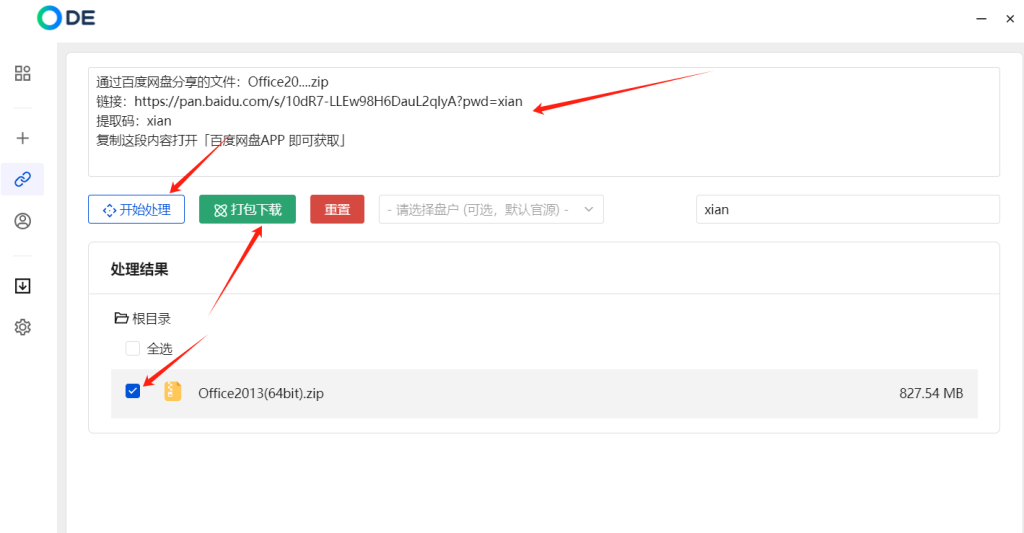The height and width of the screenshot is (533, 1024).
Task: Click the 处理结果 heading
Action: click(139, 269)
